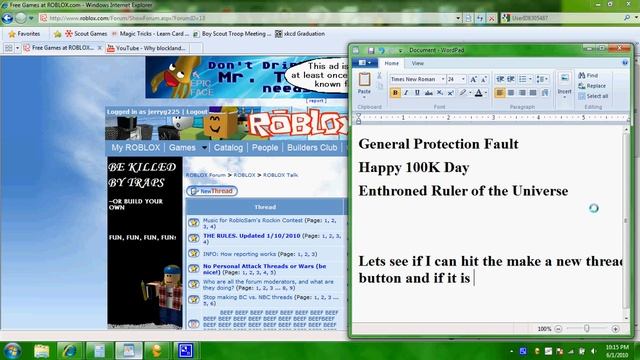Viewport: 640px width, 360px height.
Task: Click Find in WordPad Editing group
Action: click(588, 76)
